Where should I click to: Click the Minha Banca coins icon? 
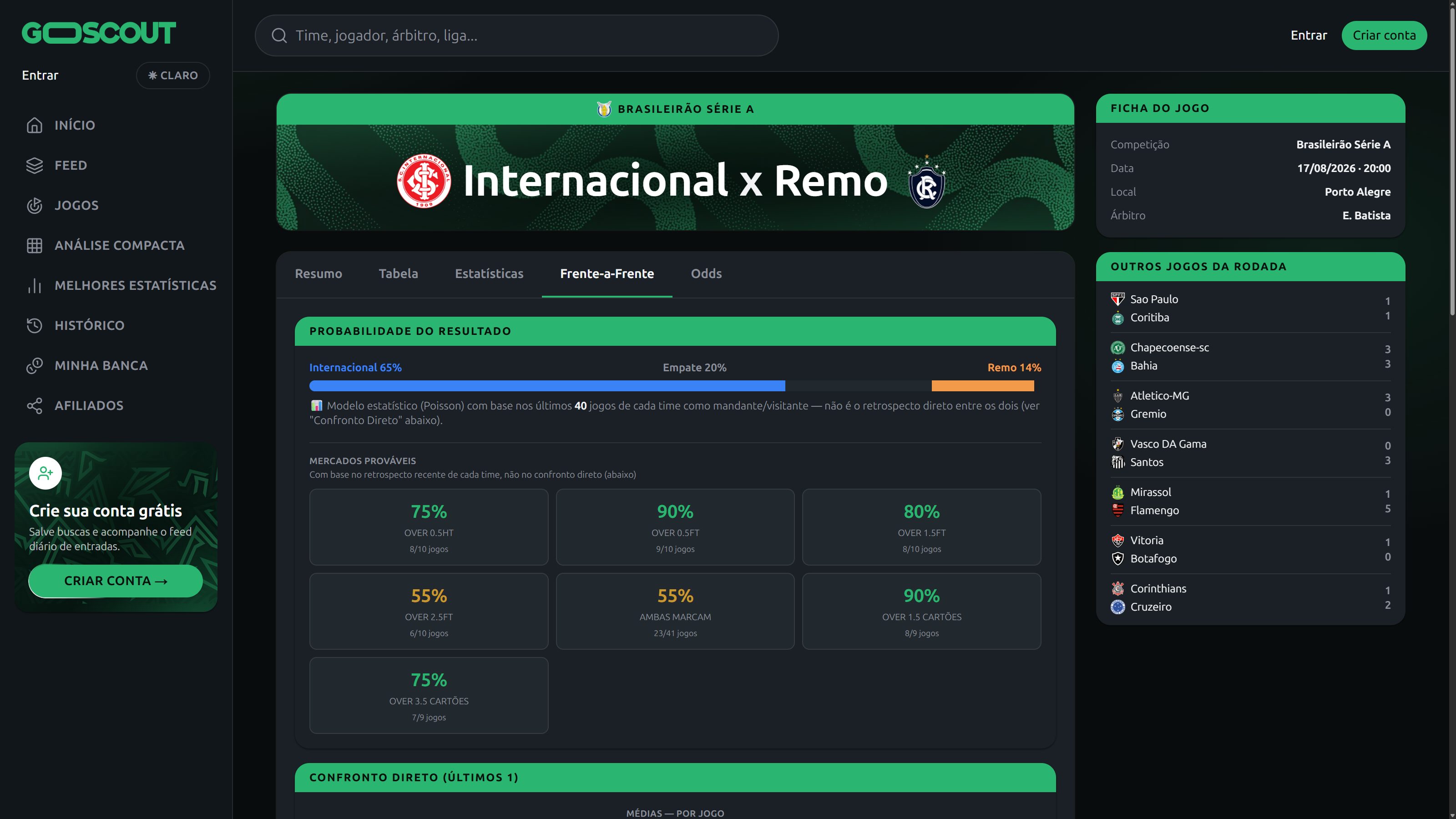tap(35, 366)
